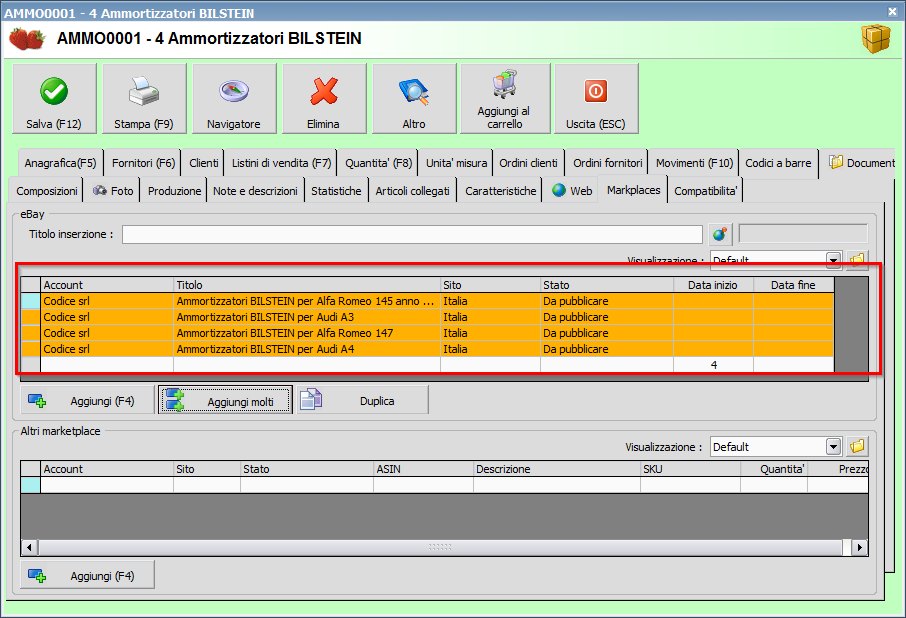Open the Ordini fornitori tab
The height and width of the screenshot is (618, 906).
point(608,163)
